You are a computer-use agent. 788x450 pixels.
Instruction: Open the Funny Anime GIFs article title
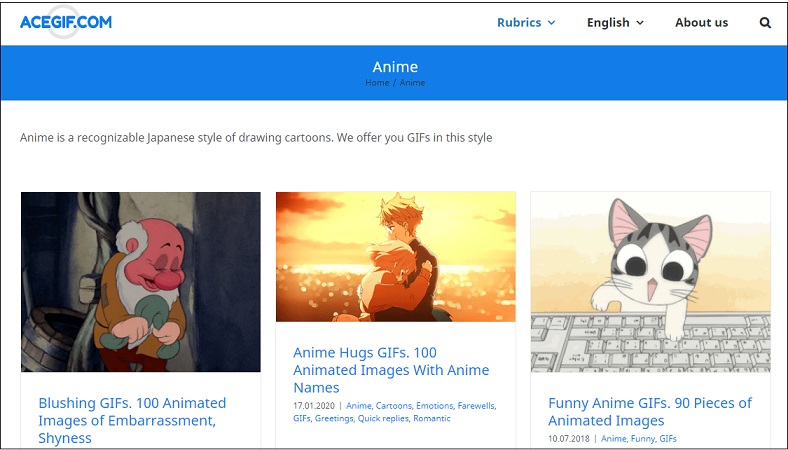(x=649, y=412)
